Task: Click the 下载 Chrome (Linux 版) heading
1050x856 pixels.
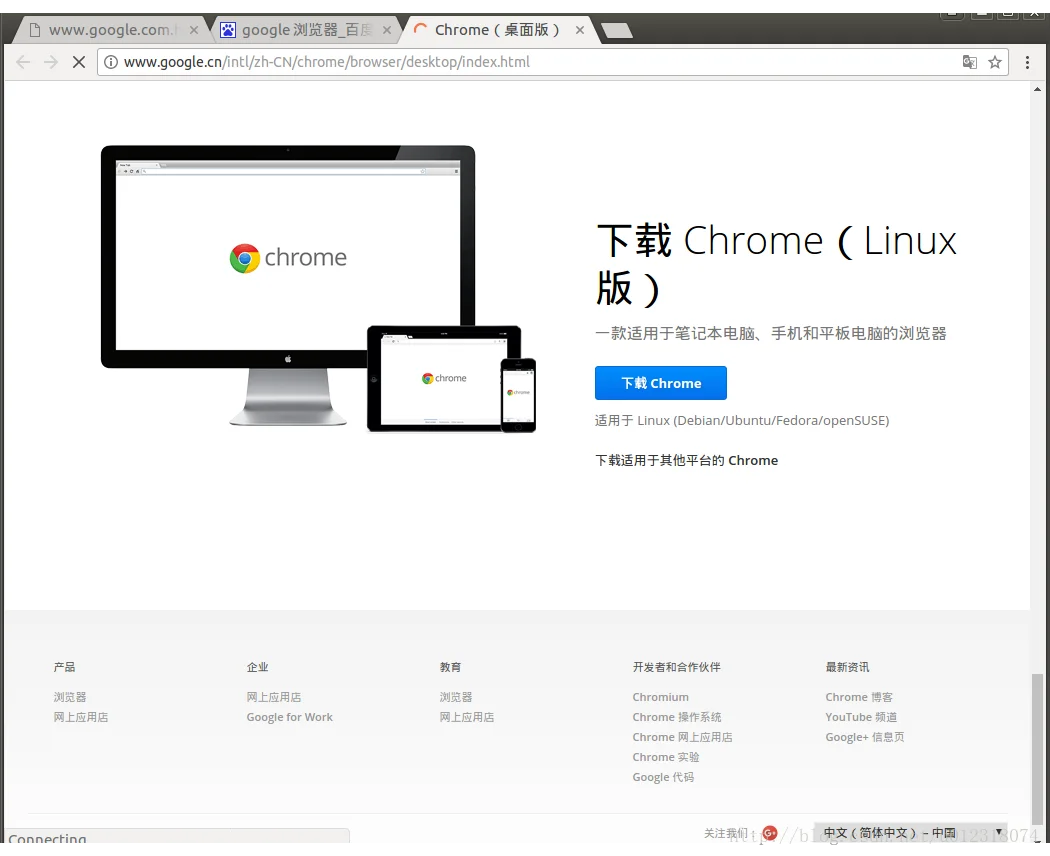Action: (776, 265)
